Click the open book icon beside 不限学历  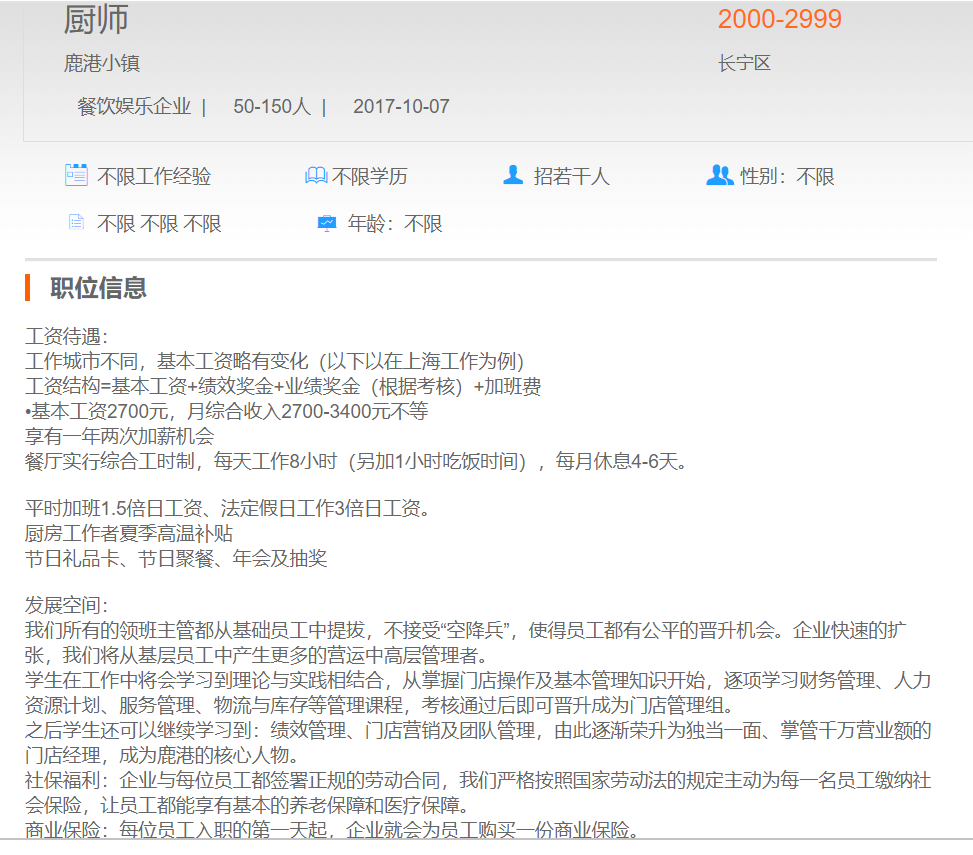coord(316,176)
